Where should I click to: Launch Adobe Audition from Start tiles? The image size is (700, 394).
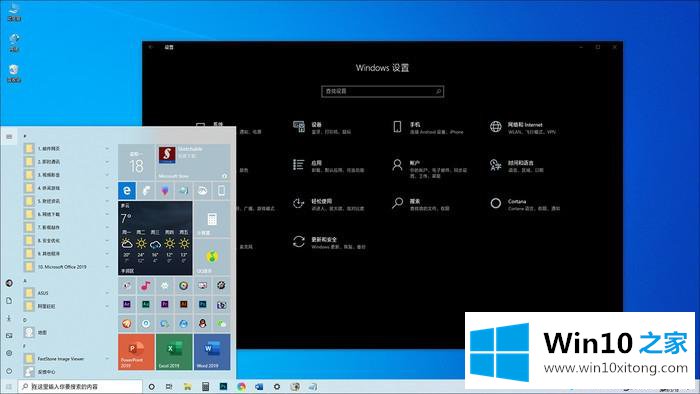tap(146, 304)
